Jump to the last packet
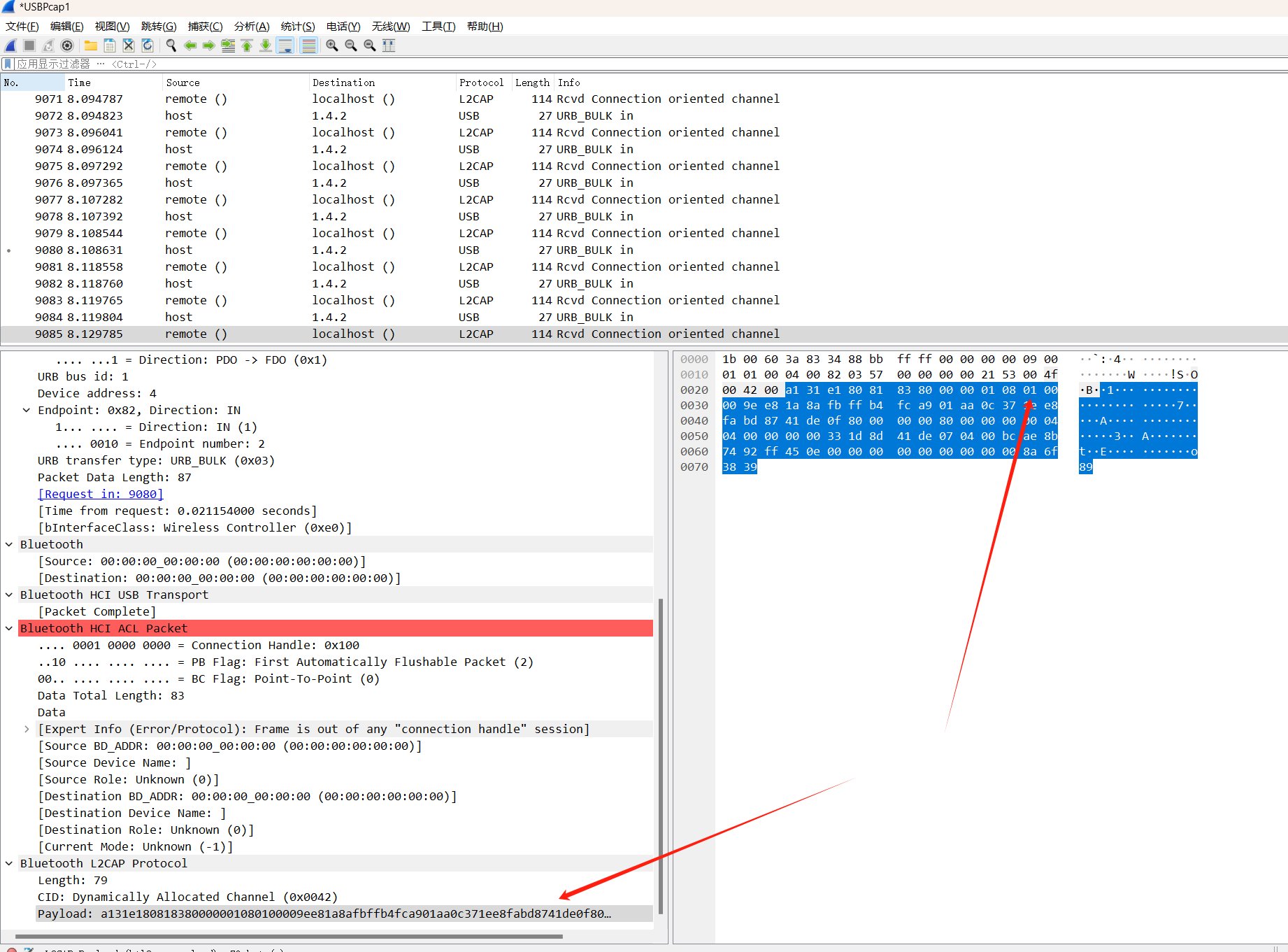The width and height of the screenshot is (1288, 952). pos(266,45)
